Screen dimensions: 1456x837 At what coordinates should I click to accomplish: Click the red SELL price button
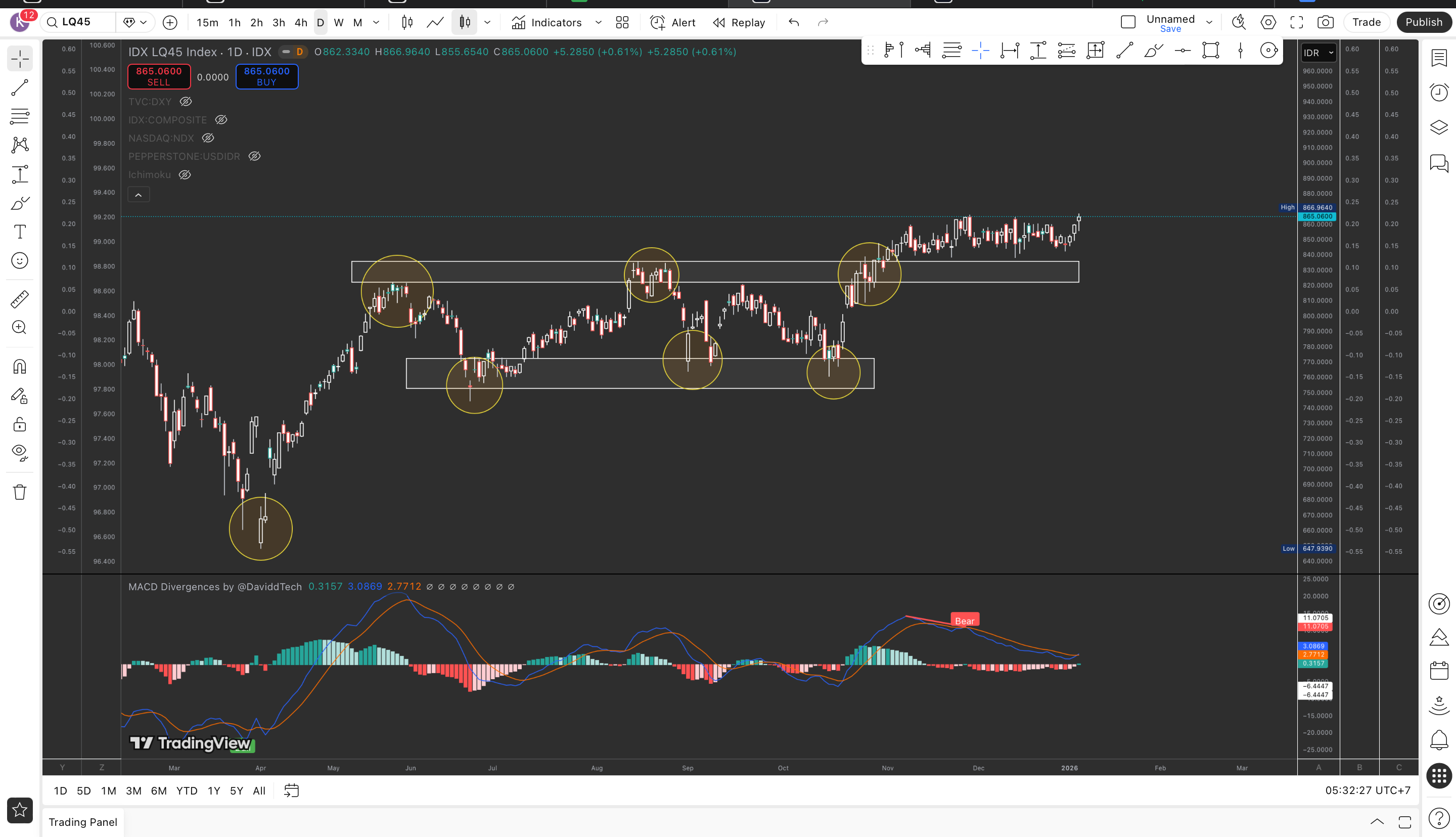pyautogui.click(x=159, y=76)
